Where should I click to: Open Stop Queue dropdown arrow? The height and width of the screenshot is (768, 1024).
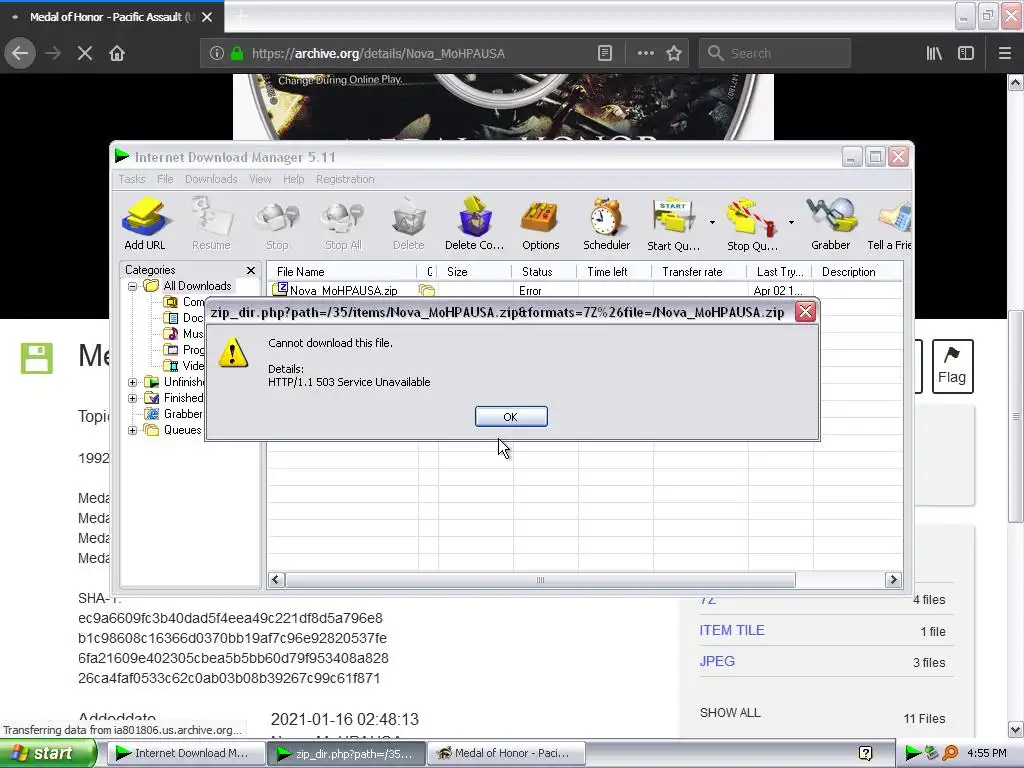click(791, 223)
